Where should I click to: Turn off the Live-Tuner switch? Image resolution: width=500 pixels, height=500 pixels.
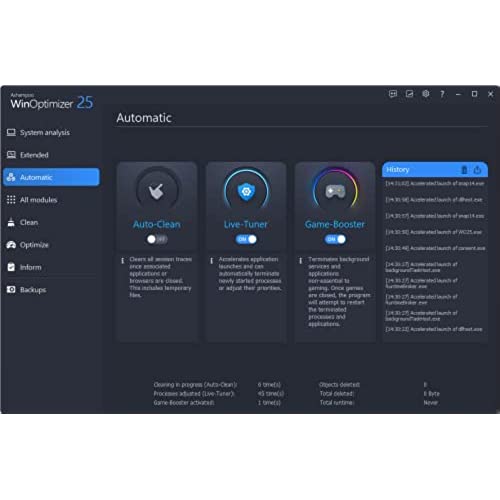(246, 239)
